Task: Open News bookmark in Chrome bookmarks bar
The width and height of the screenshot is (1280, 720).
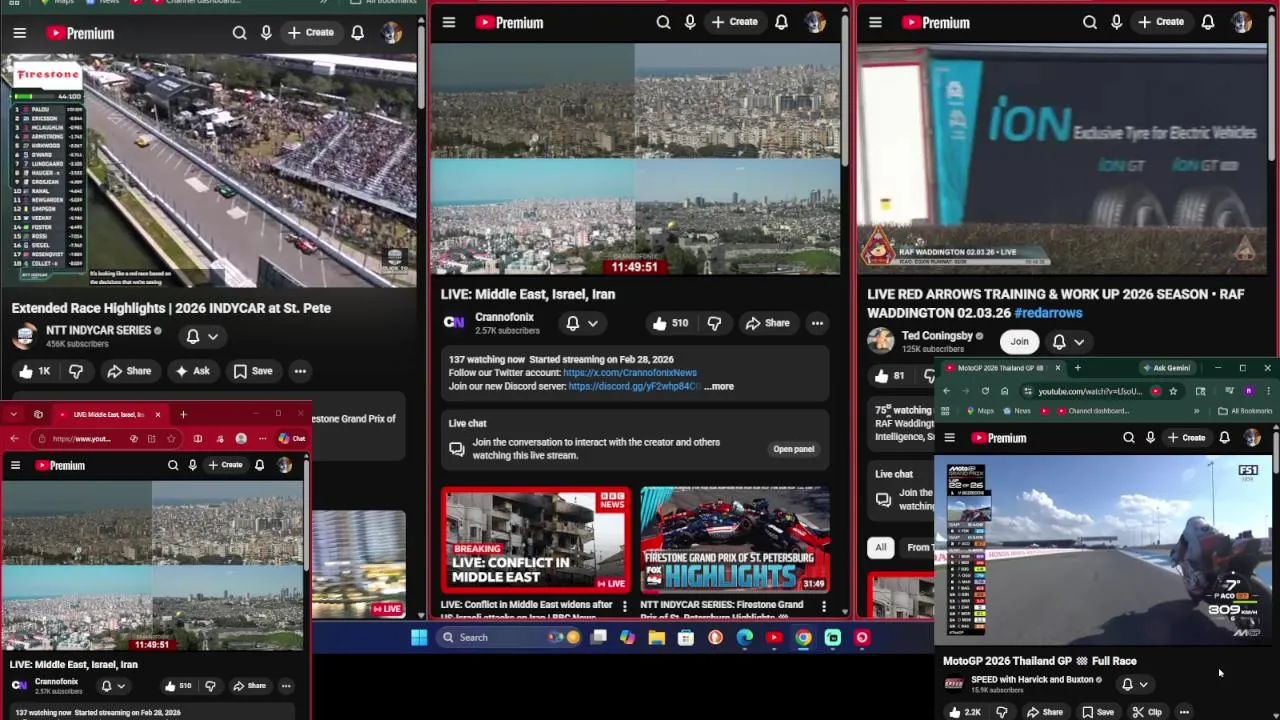Action: coord(1015,411)
